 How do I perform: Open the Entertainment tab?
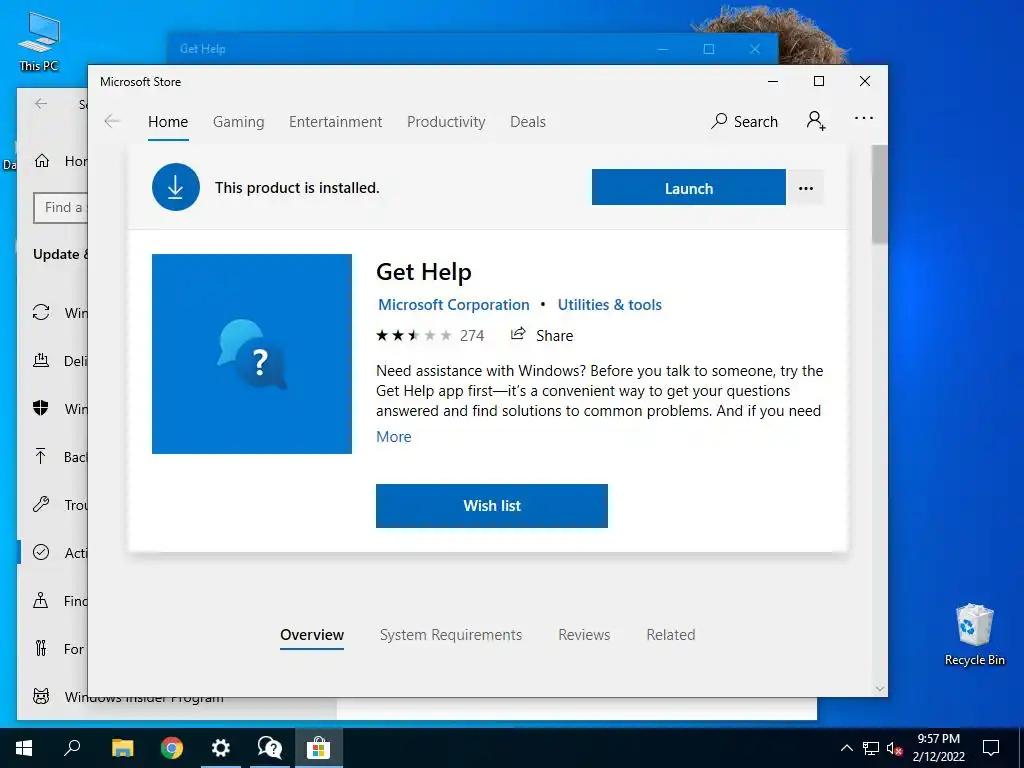[x=336, y=122]
